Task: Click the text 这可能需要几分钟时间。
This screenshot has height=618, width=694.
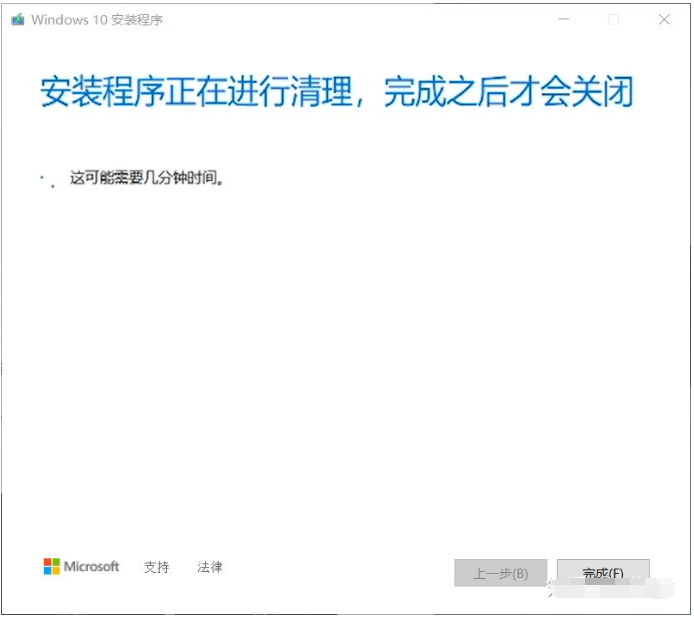Action: coord(147,178)
